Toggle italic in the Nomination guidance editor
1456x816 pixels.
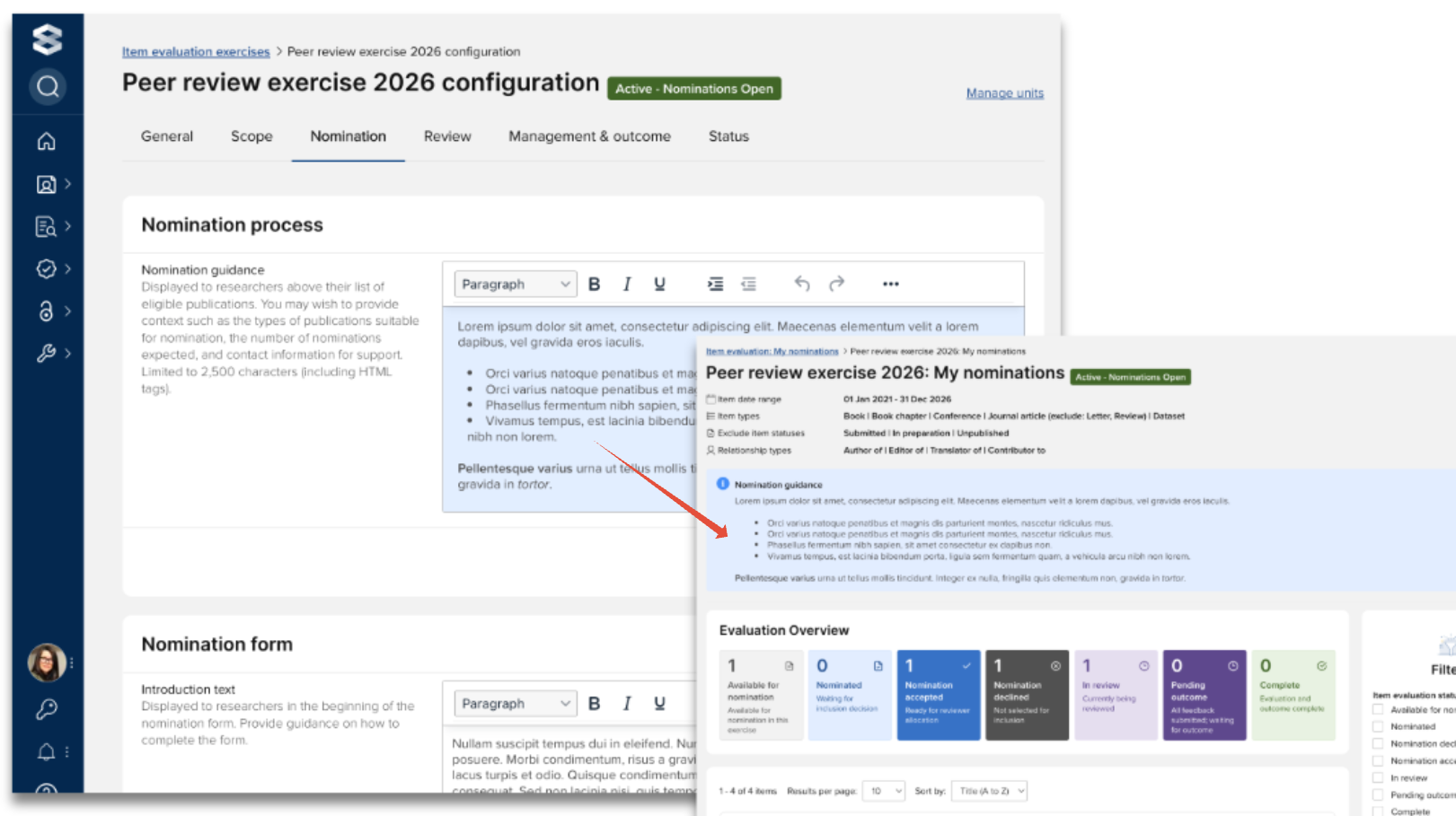tap(627, 284)
